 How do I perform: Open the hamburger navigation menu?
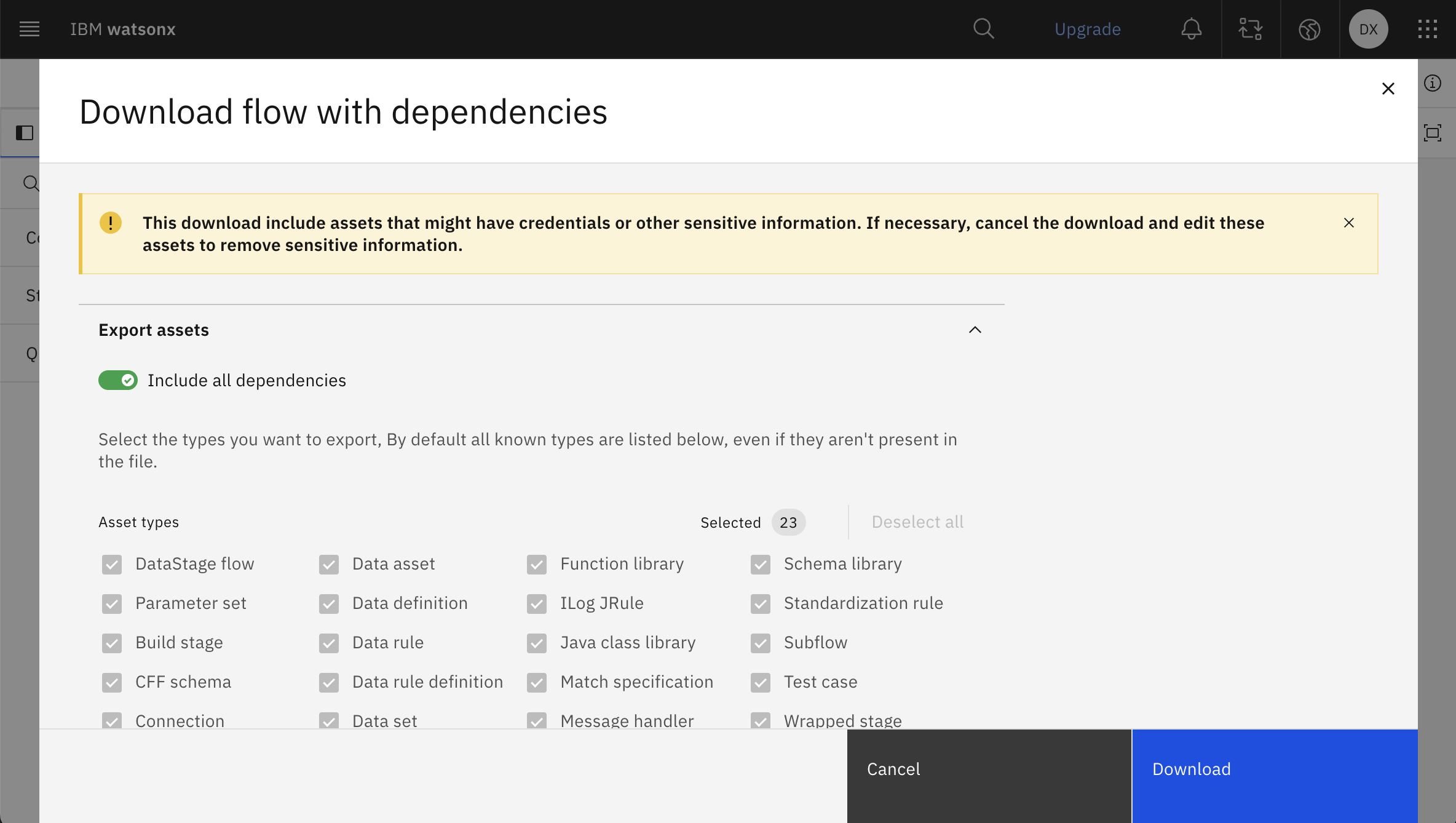29,29
